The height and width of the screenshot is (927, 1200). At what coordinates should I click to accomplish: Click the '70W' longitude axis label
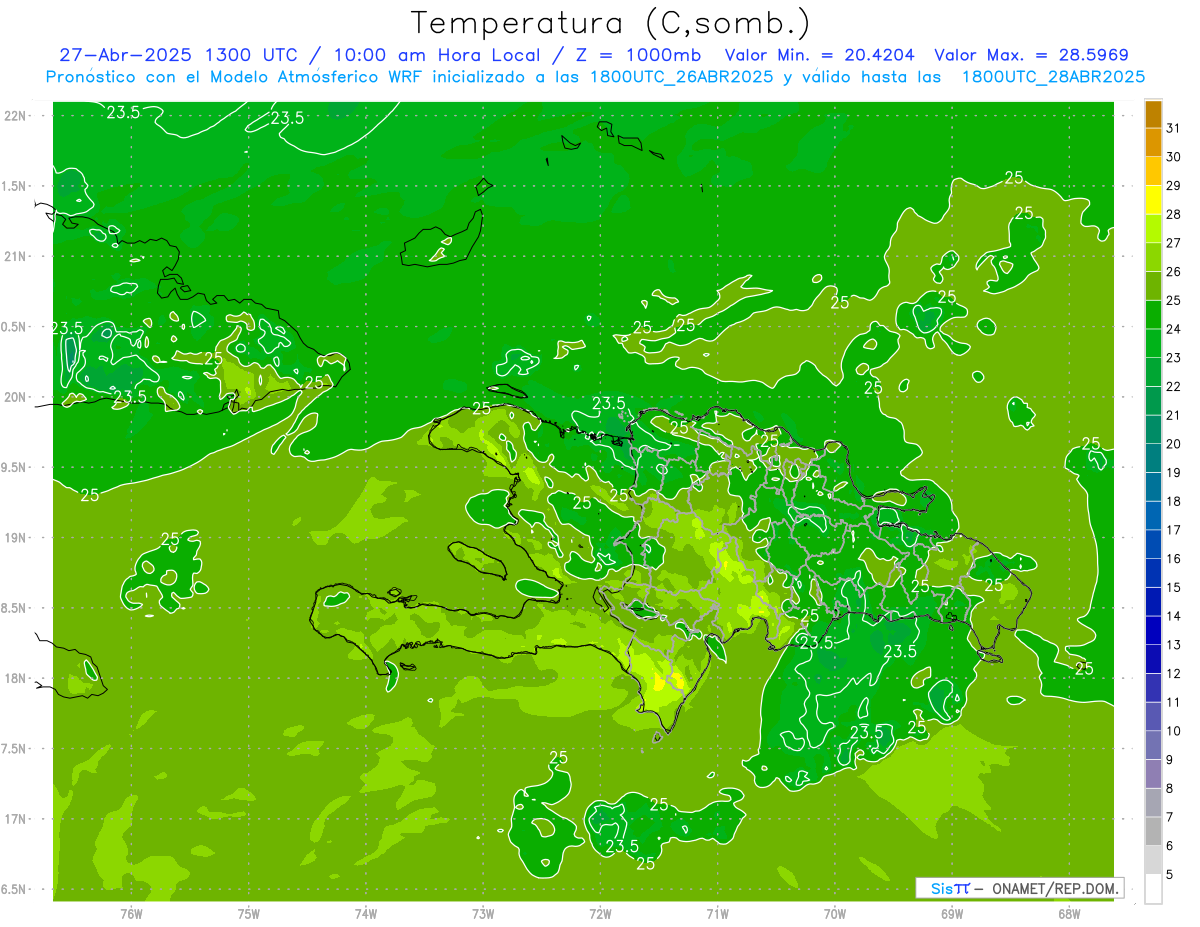coord(834,912)
